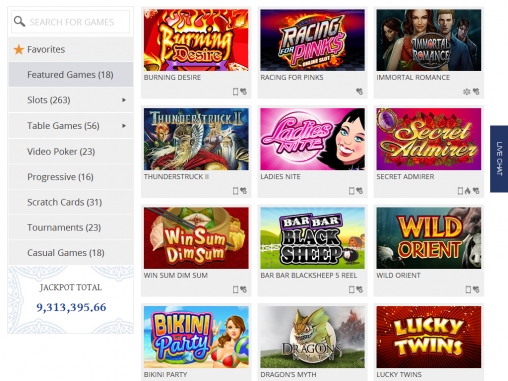The image size is (508, 381).
Task: Click the Search for Games field
Action: (71, 22)
